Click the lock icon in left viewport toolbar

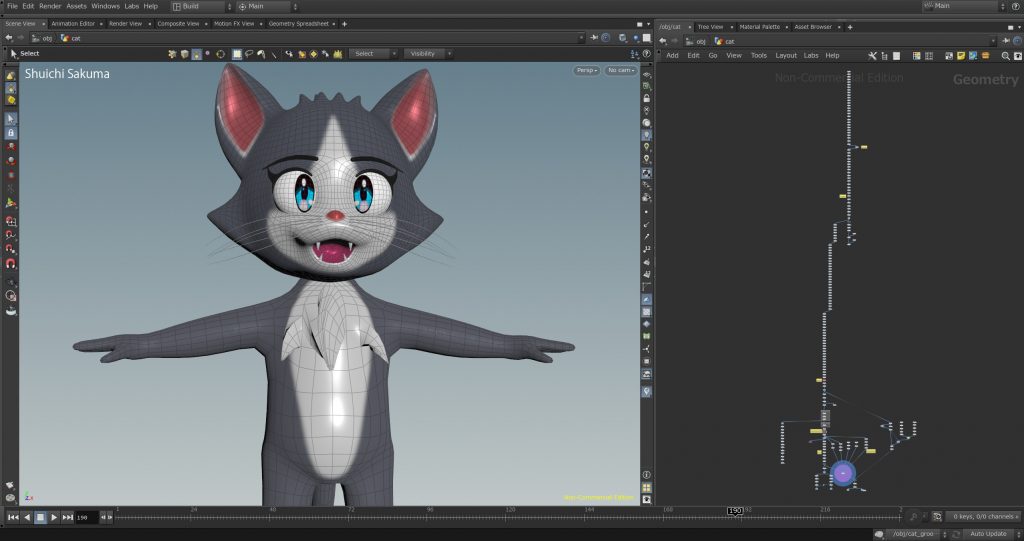(x=11, y=133)
